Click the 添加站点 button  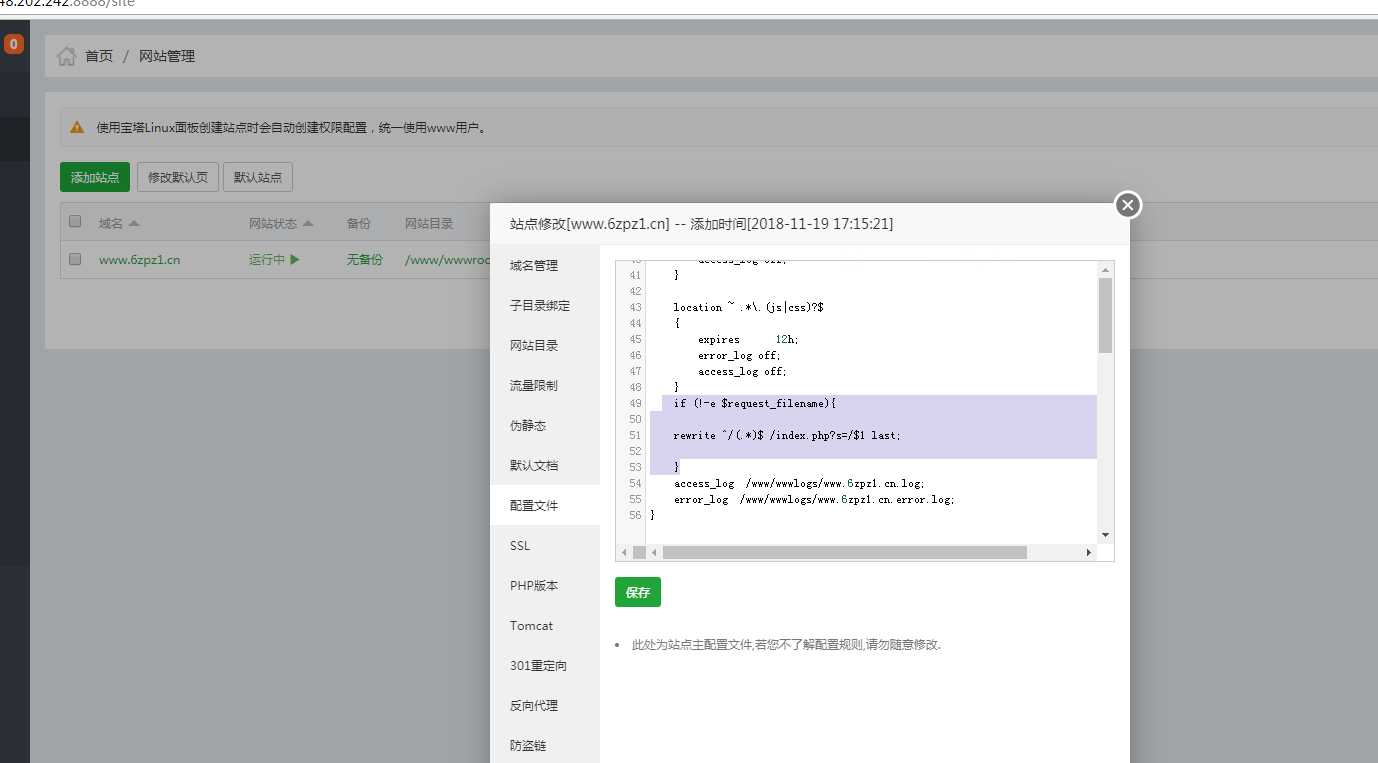(x=95, y=177)
